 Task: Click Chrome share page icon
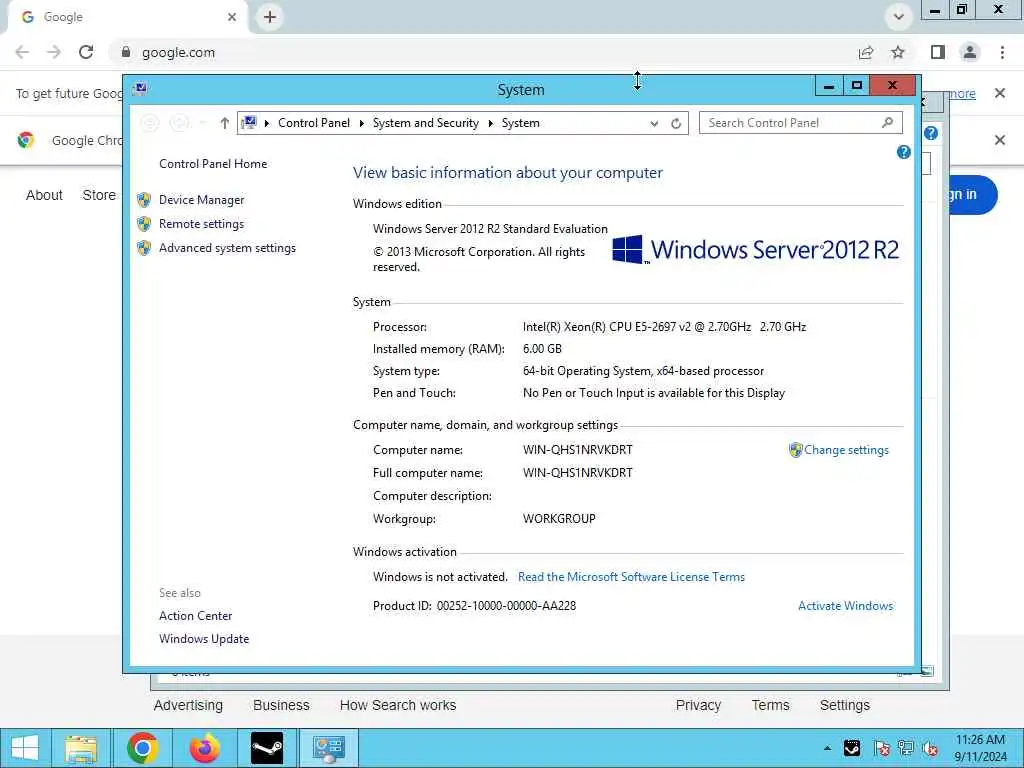866,52
